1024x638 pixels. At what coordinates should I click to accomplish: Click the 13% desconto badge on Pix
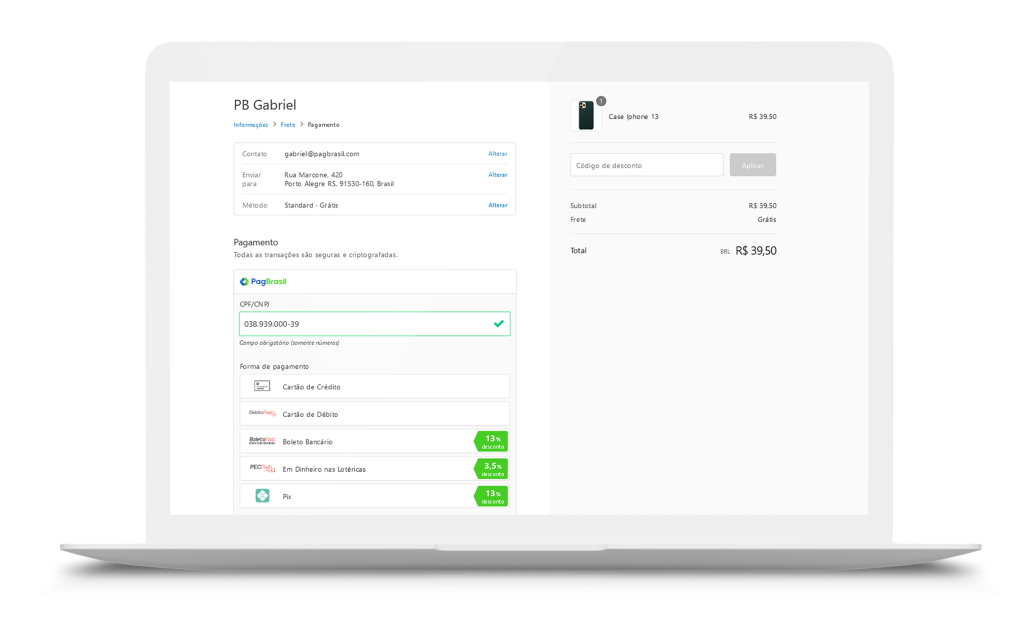pyautogui.click(x=491, y=496)
